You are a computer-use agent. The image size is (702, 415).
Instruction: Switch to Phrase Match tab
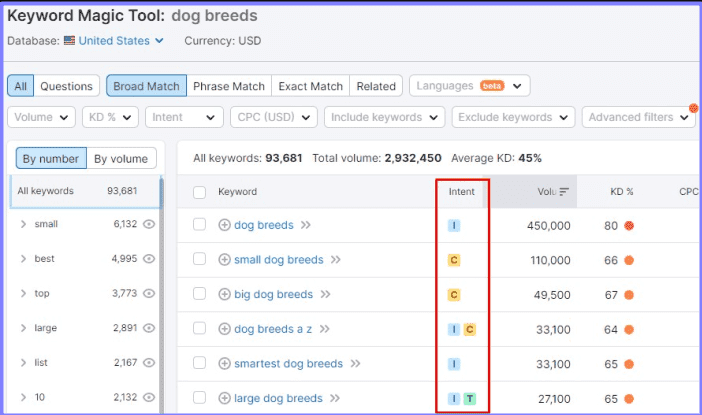(x=229, y=86)
